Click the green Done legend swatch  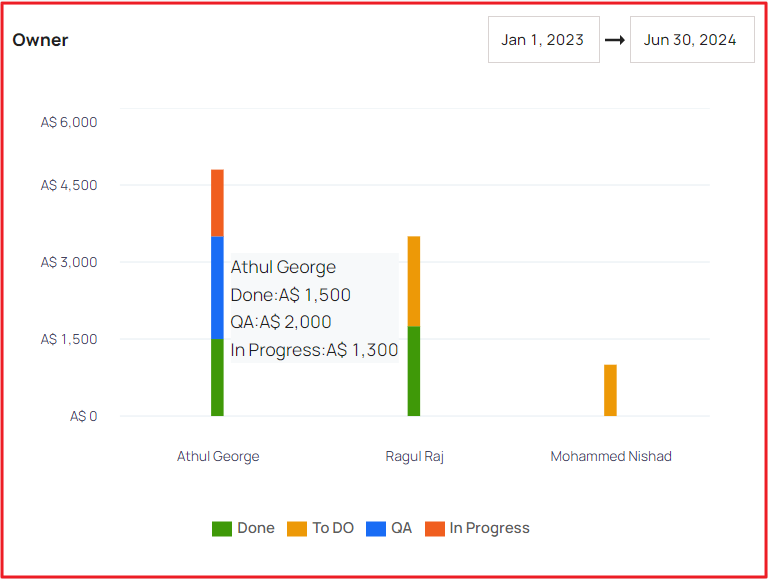[x=222, y=529]
